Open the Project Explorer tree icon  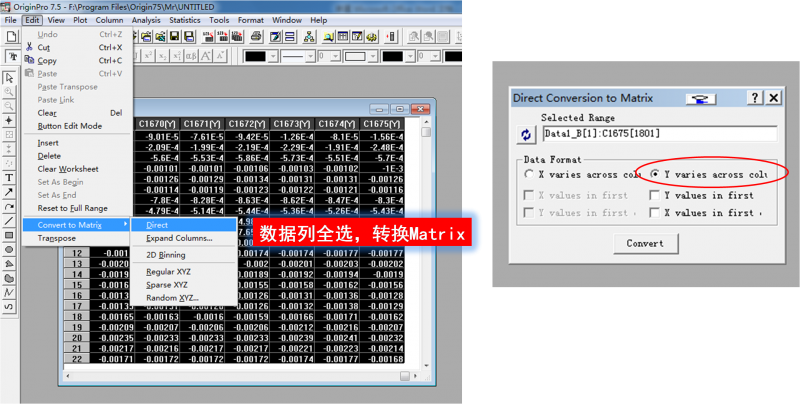[x=309, y=37]
